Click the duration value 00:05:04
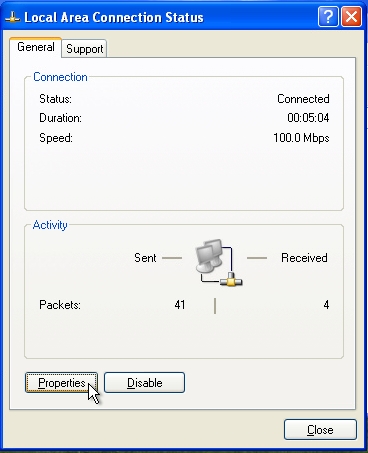368x453 pixels. click(x=308, y=118)
